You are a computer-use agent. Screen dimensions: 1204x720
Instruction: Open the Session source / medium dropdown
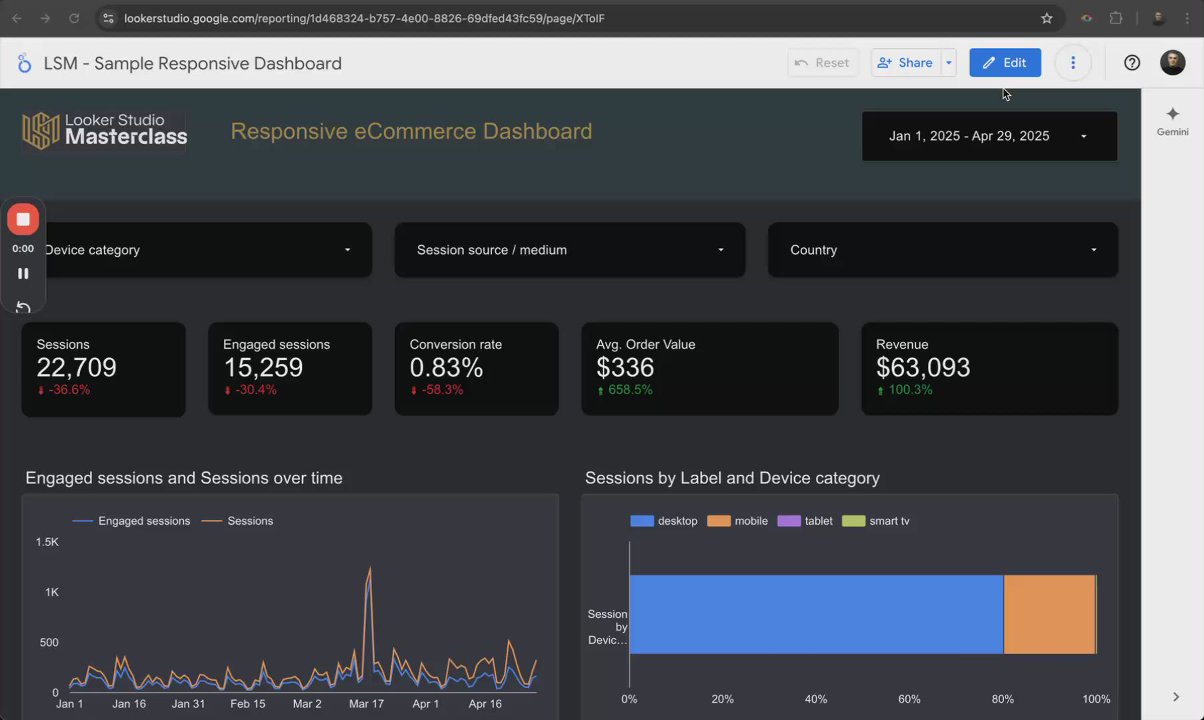tap(570, 250)
